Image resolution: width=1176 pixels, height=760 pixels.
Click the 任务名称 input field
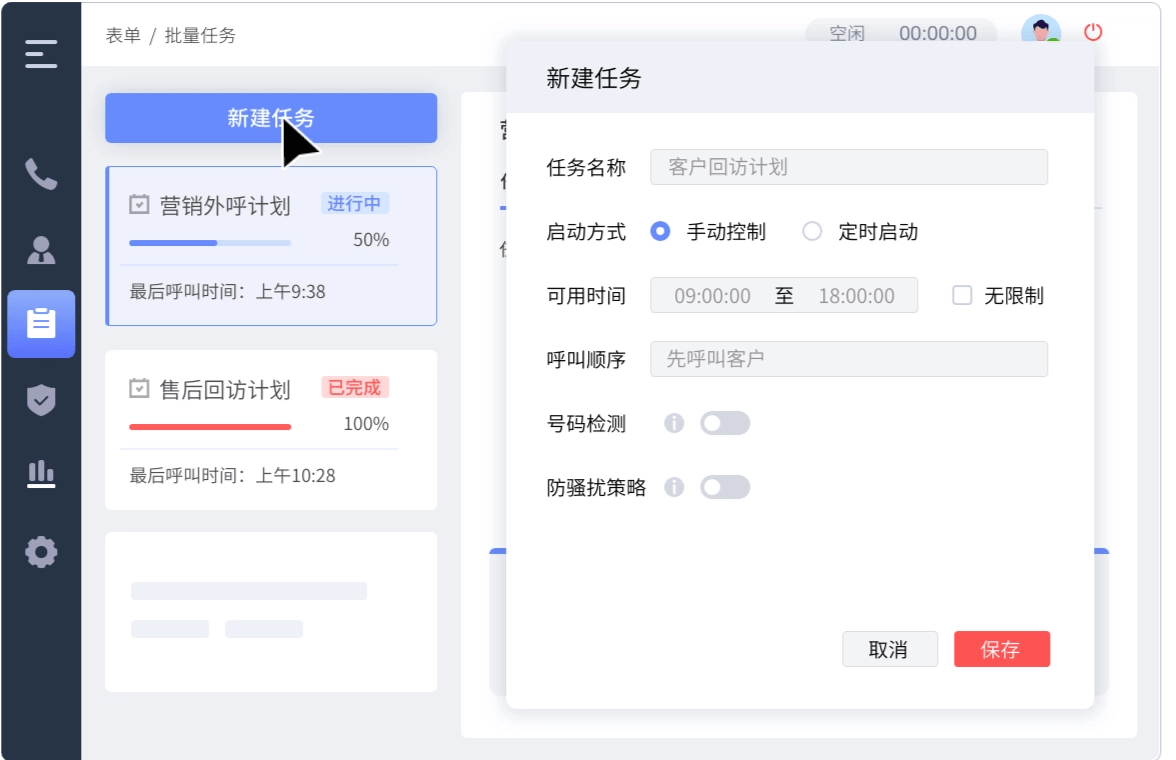[x=848, y=167]
